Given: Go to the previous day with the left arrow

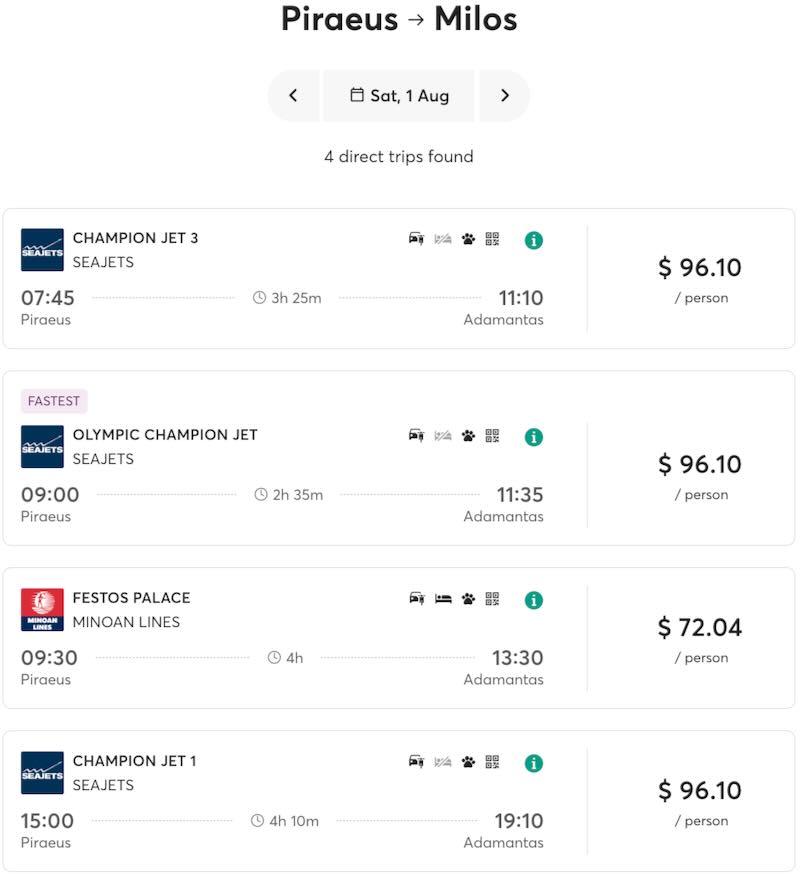Looking at the screenshot, I should pyautogui.click(x=293, y=95).
